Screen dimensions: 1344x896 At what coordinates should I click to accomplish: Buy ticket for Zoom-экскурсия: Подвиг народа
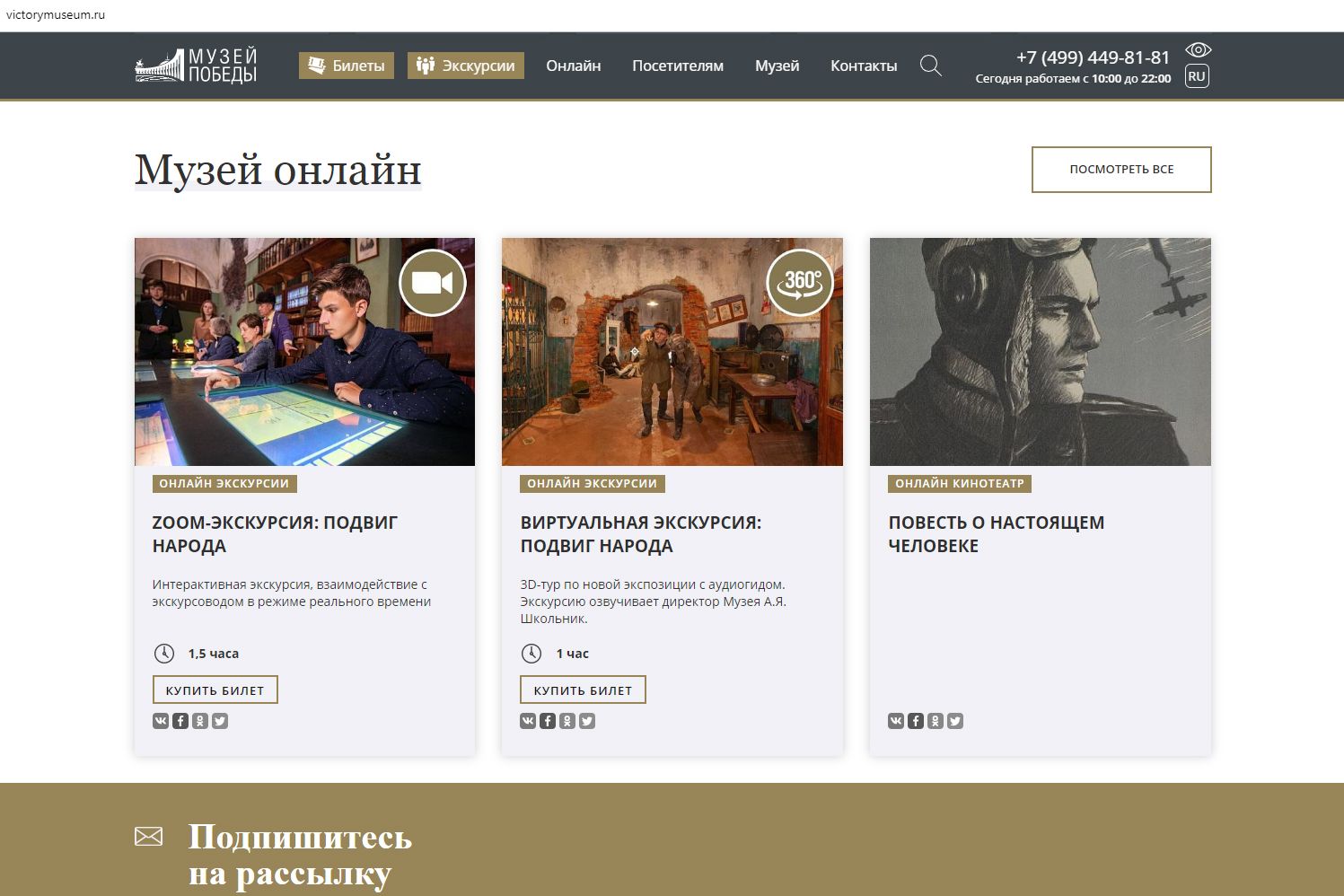(x=215, y=690)
